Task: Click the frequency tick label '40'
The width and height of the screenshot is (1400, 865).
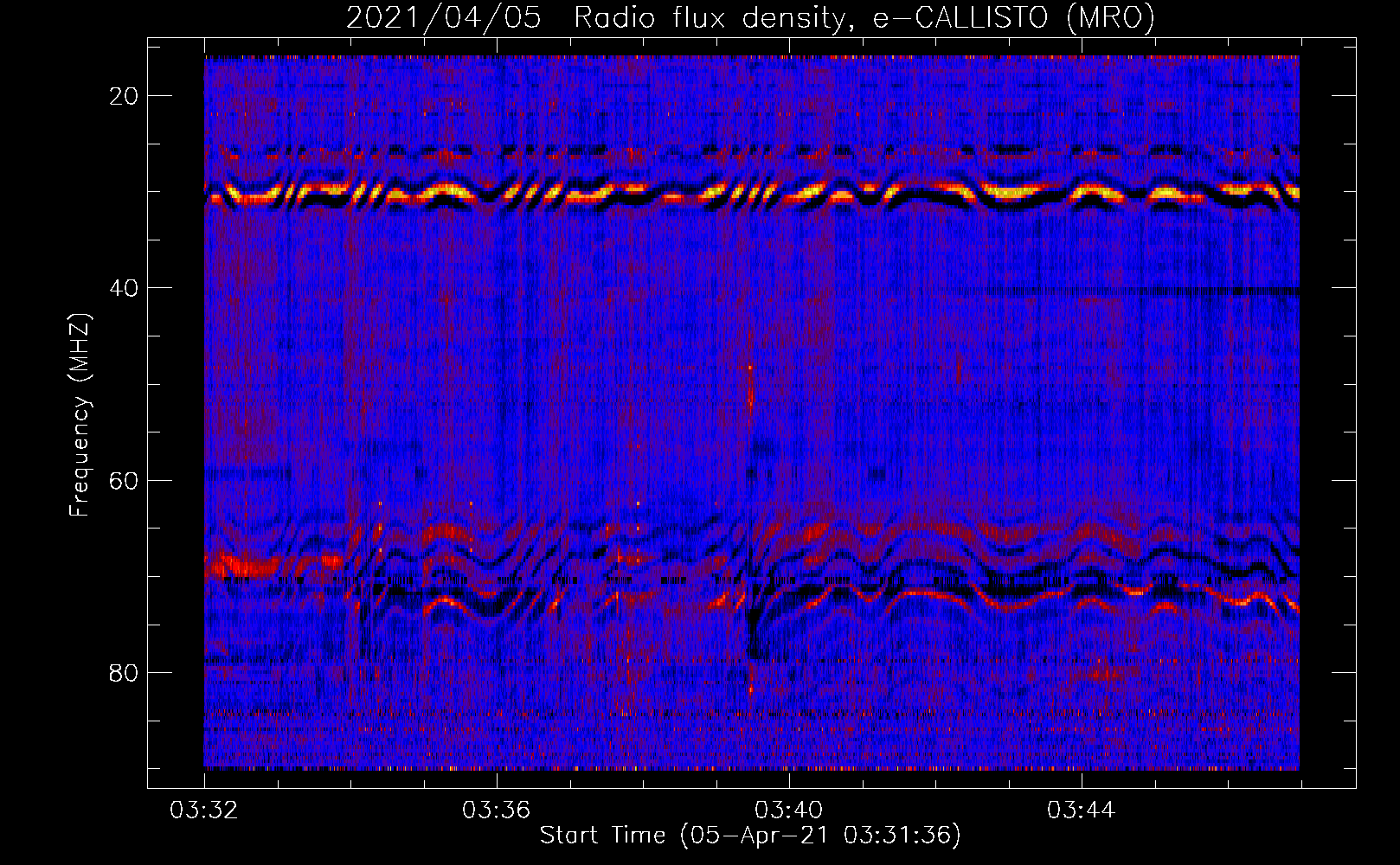Action: (125, 288)
